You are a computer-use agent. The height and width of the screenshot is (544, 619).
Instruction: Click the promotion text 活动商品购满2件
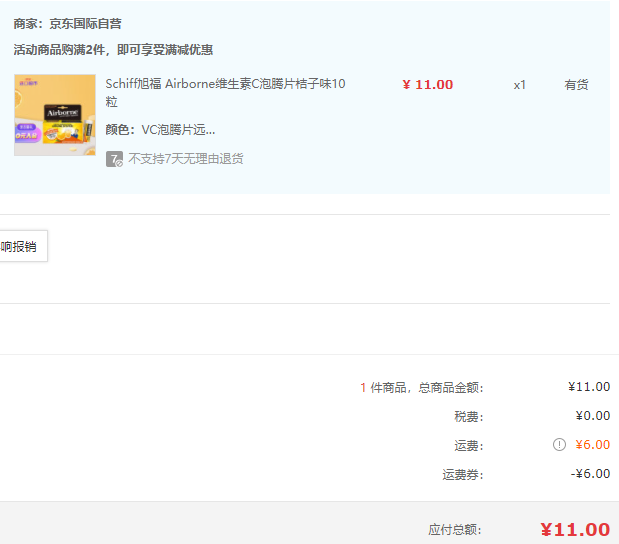coord(59,50)
